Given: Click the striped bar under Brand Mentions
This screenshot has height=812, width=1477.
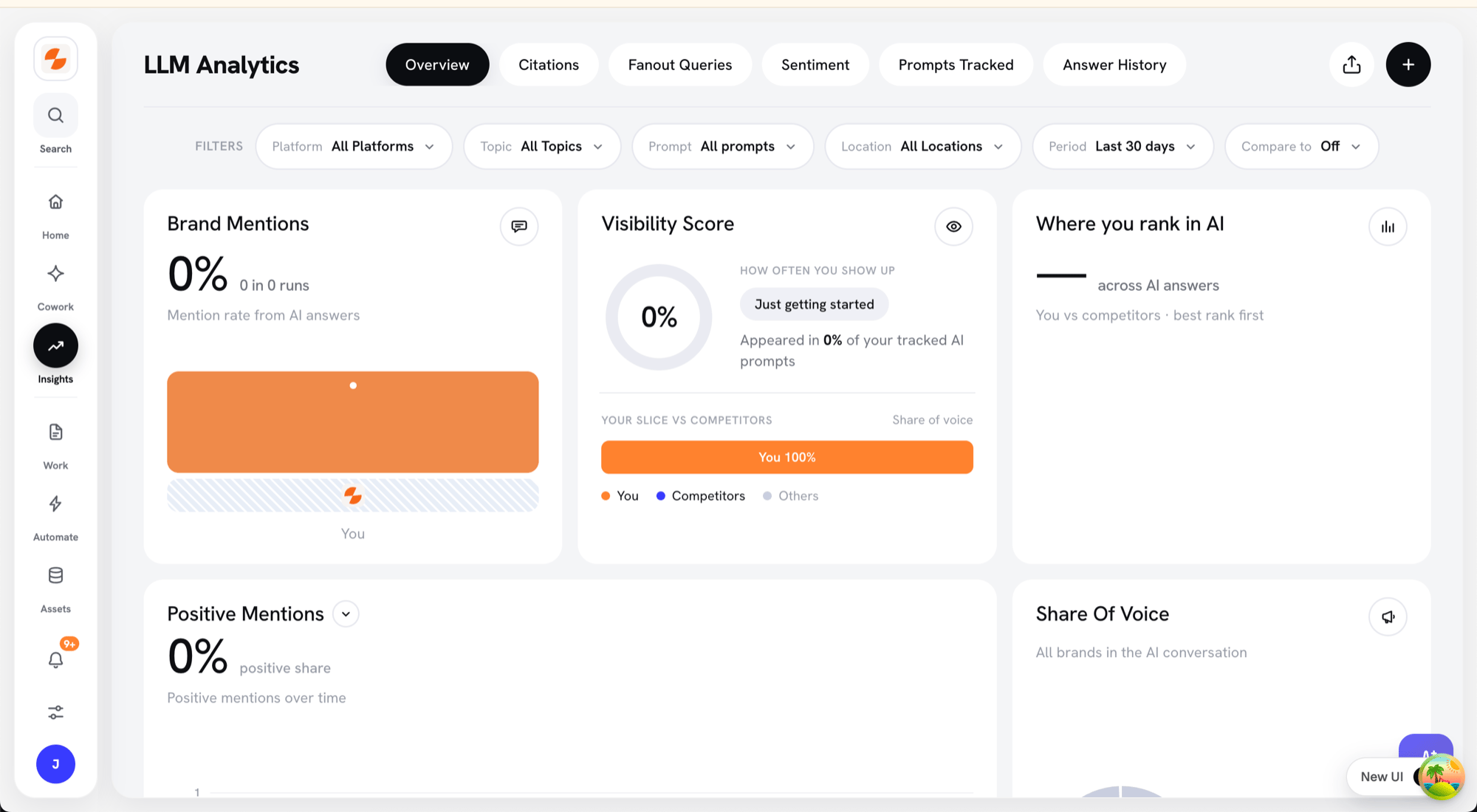Looking at the screenshot, I should click(x=353, y=495).
